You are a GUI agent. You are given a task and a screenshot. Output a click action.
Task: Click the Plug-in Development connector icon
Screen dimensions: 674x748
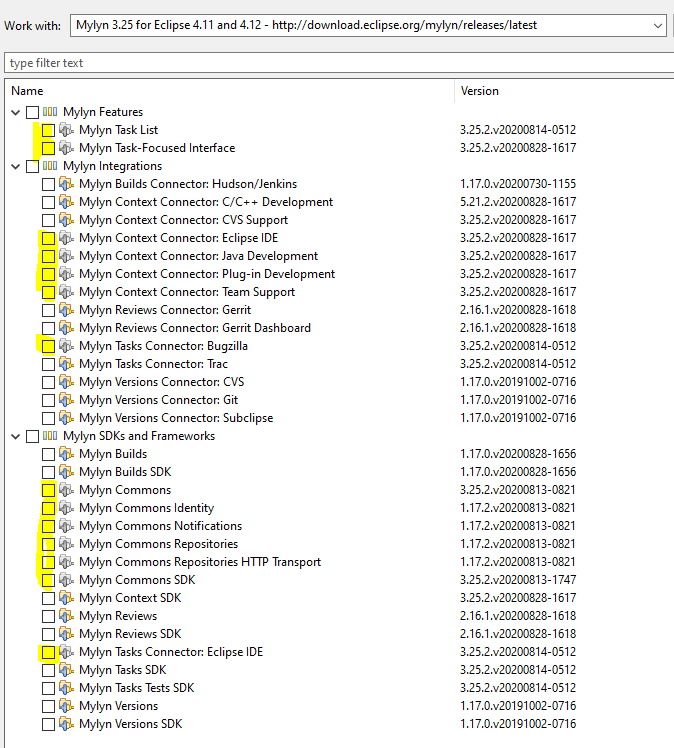point(66,274)
